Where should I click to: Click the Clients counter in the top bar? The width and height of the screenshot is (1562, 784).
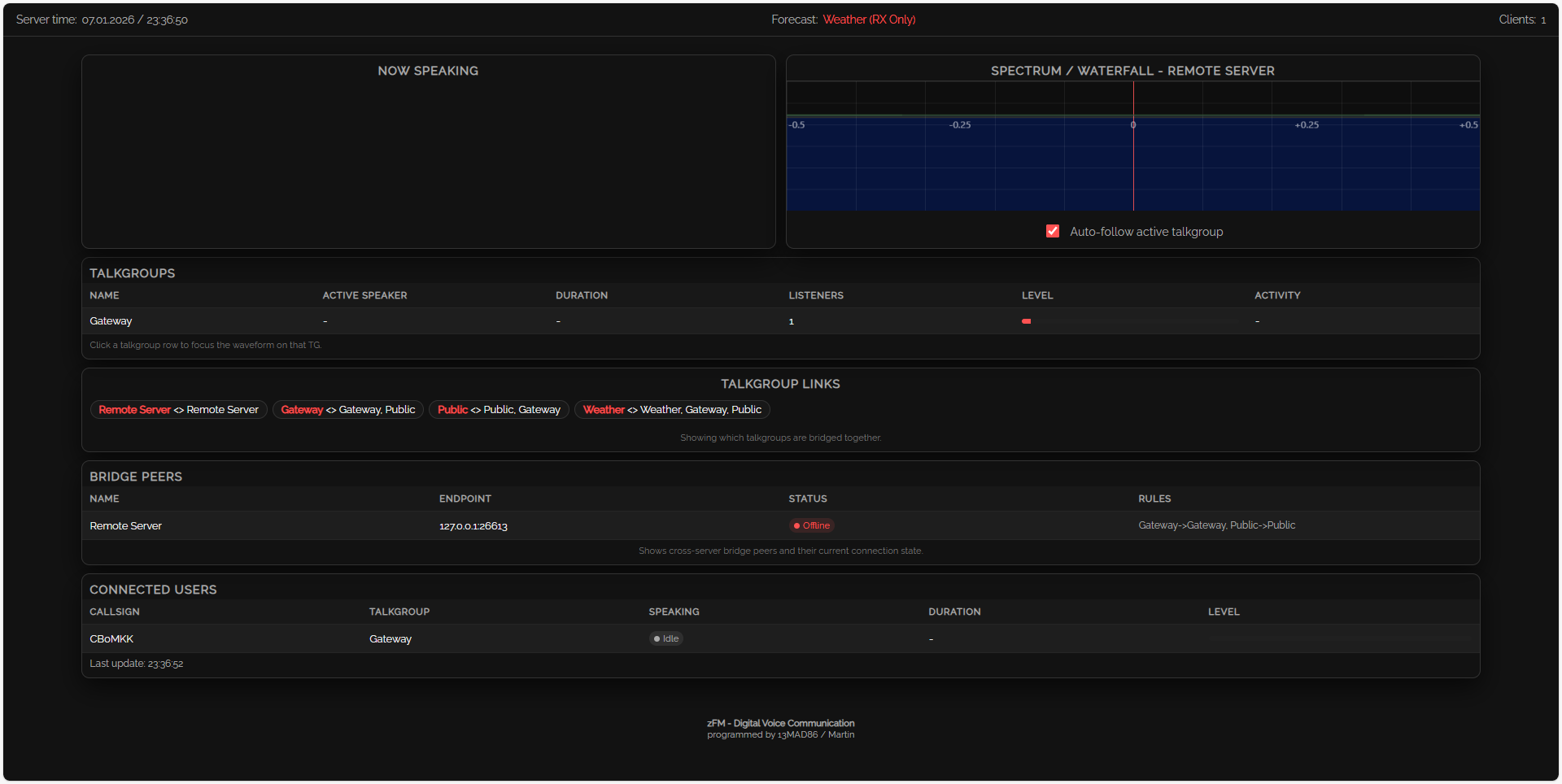tap(1522, 19)
